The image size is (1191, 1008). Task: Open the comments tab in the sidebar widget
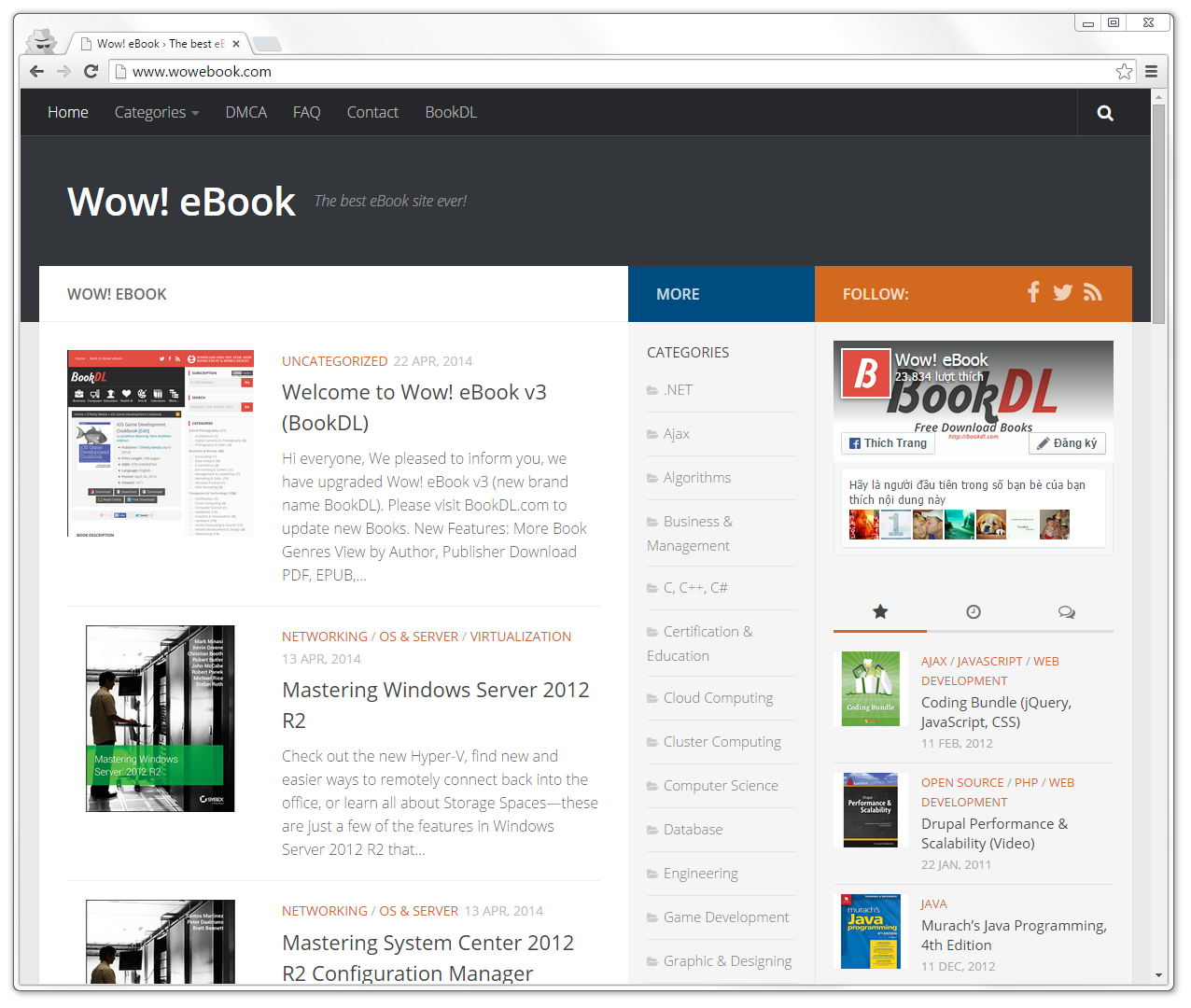coord(1067,611)
